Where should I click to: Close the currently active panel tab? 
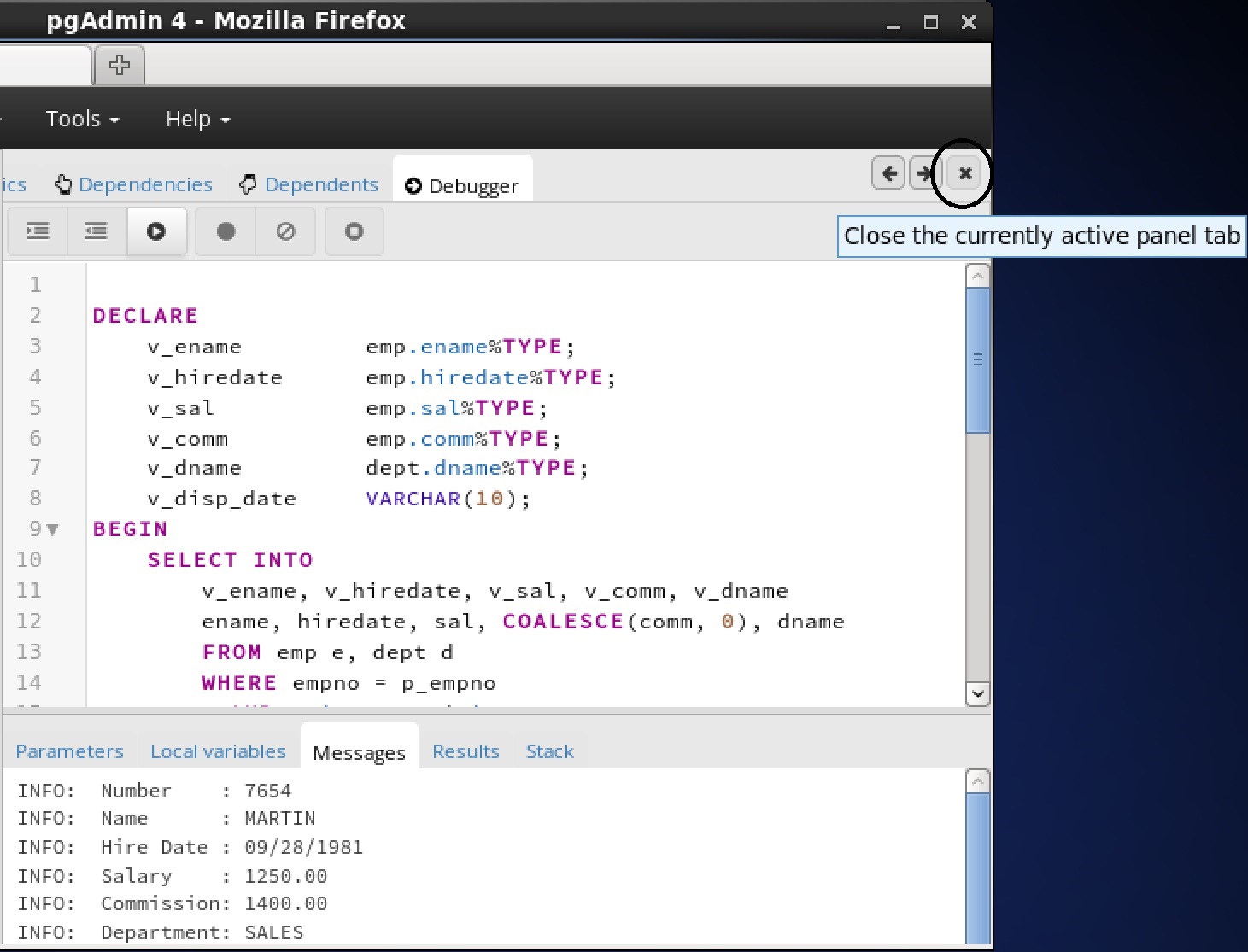[x=964, y=173]
